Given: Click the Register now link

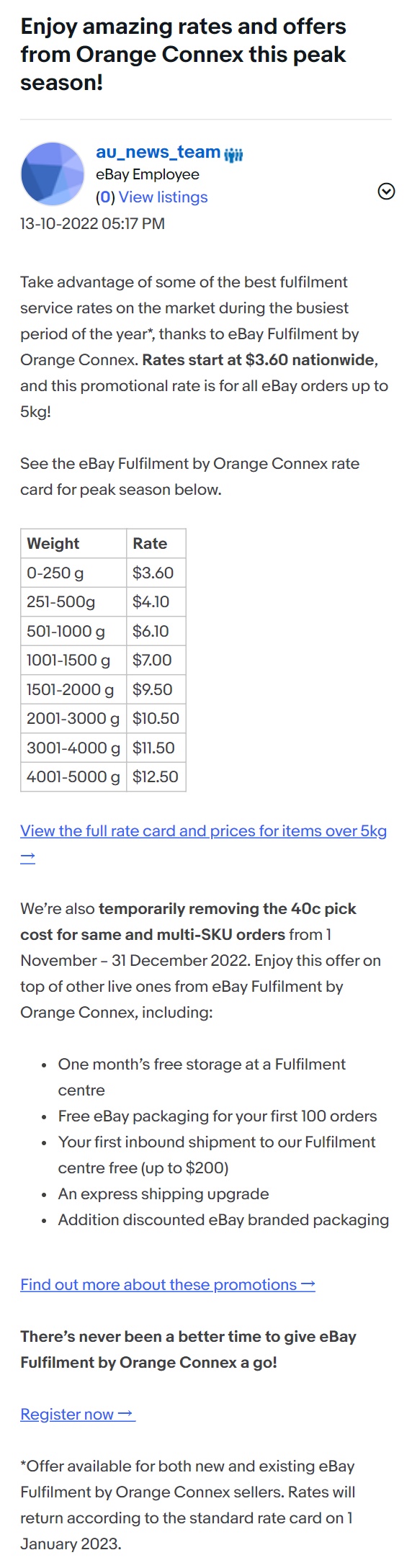Looking at the screenshot, I should click(x=78, y=1414).
